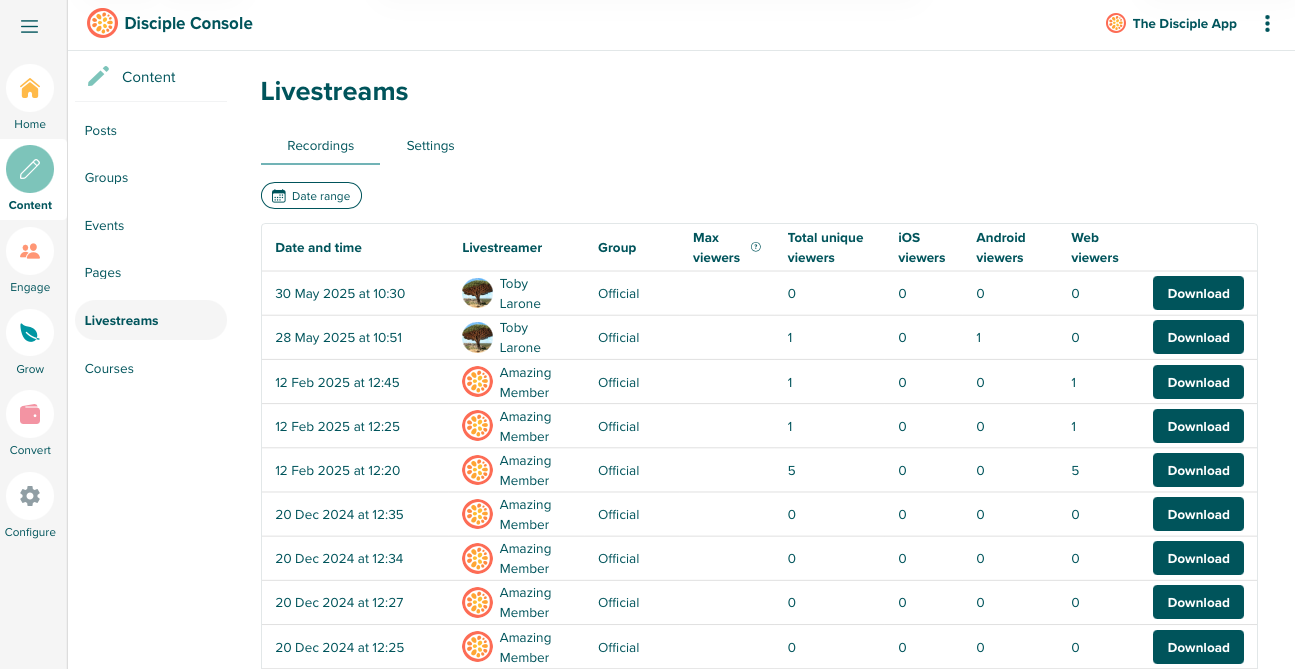
Task: Download the 30 May 2025 recording
Action: 1198,293
